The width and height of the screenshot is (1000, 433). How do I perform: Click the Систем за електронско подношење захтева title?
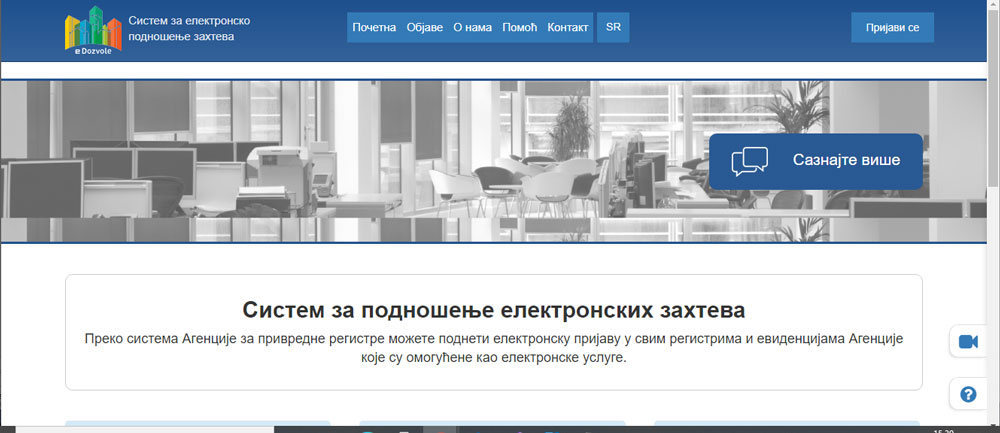tap(189, 29)
